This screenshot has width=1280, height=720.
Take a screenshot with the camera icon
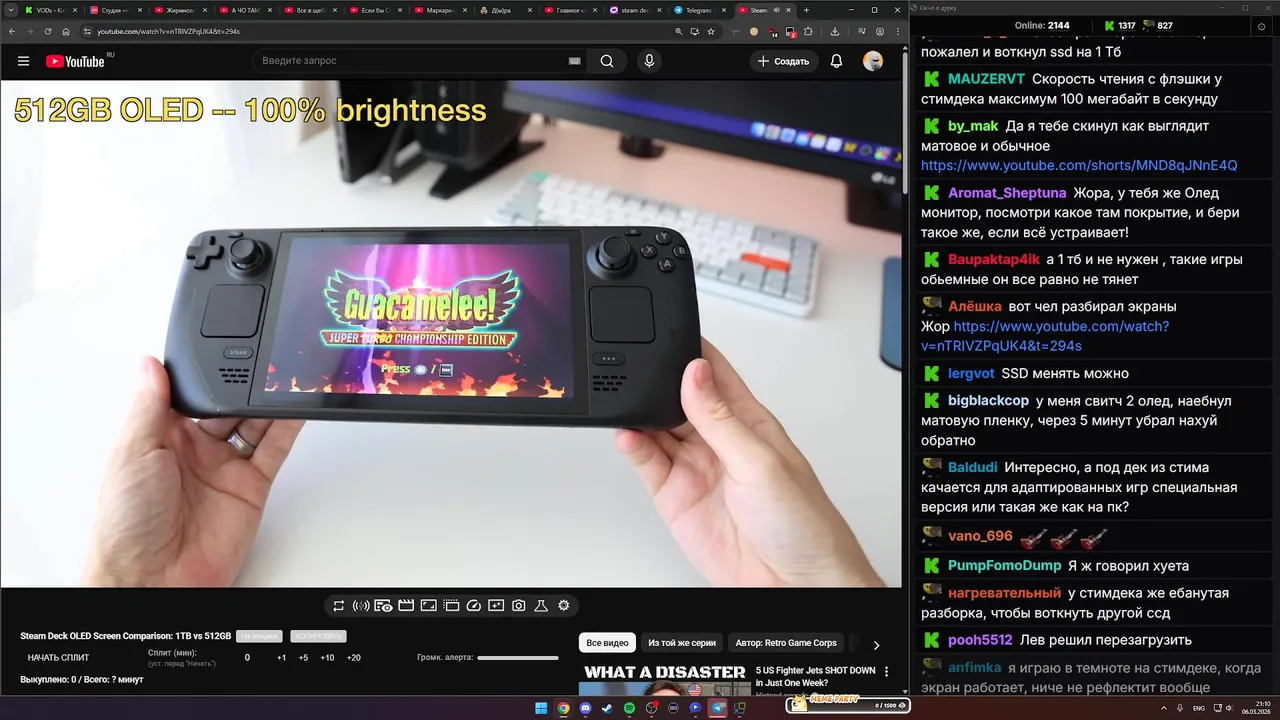click(x=519, y=606)
